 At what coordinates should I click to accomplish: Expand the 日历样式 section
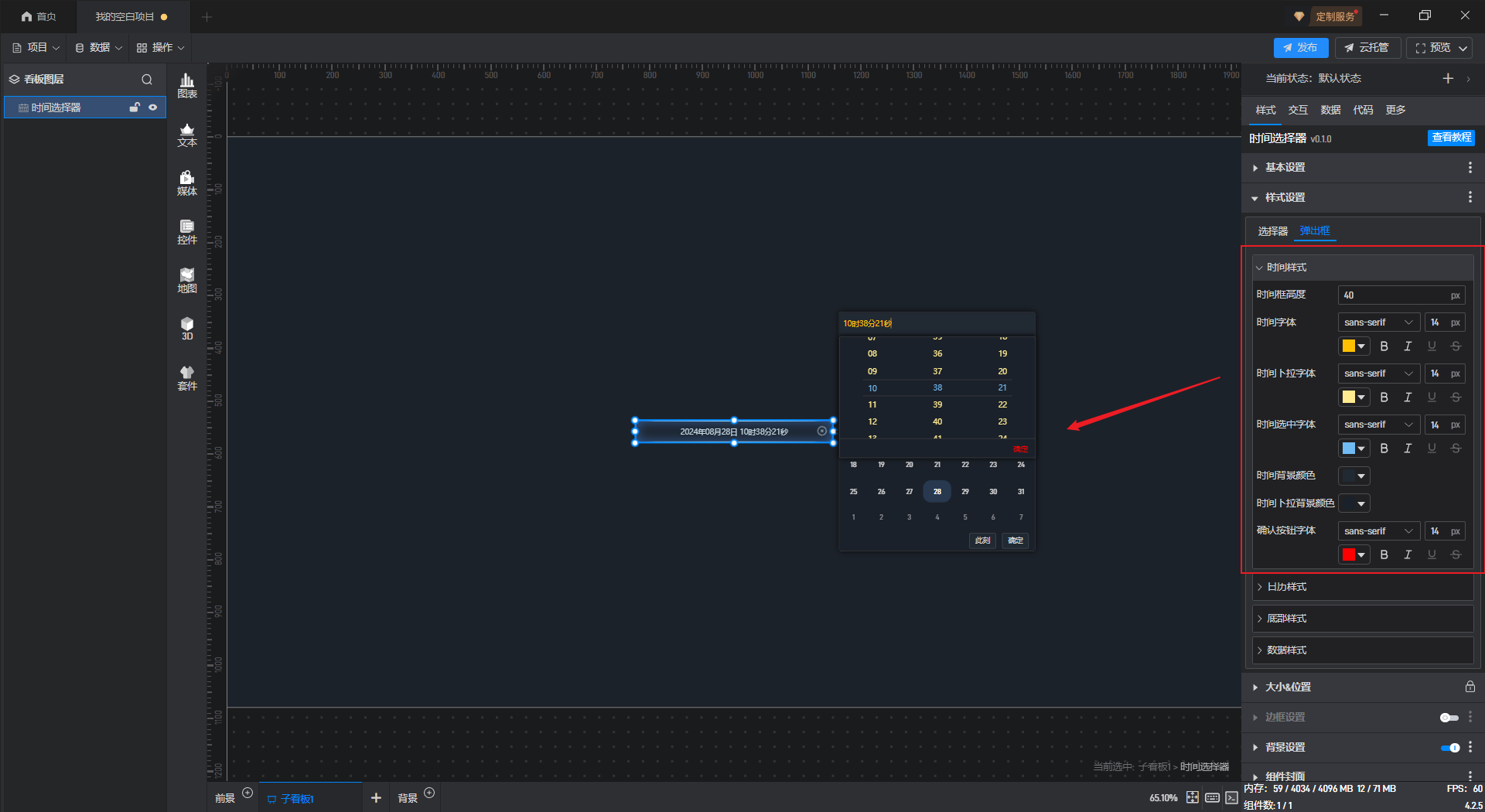(x=1363, y=587)
